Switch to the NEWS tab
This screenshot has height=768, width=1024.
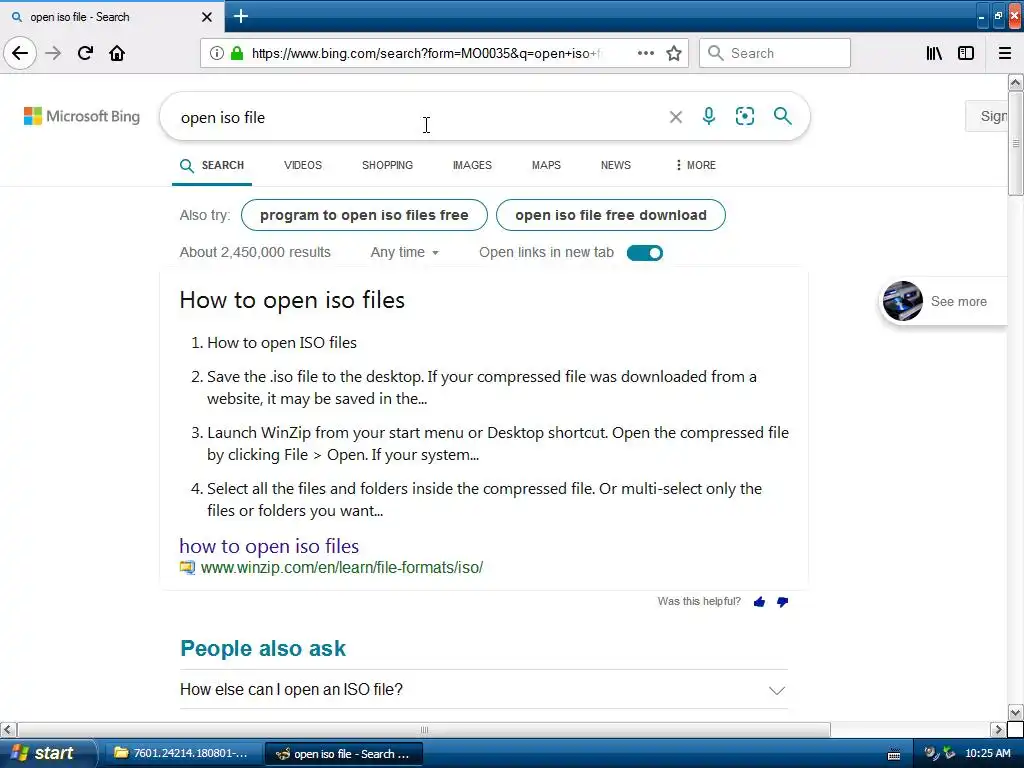(x=616, y=165)
